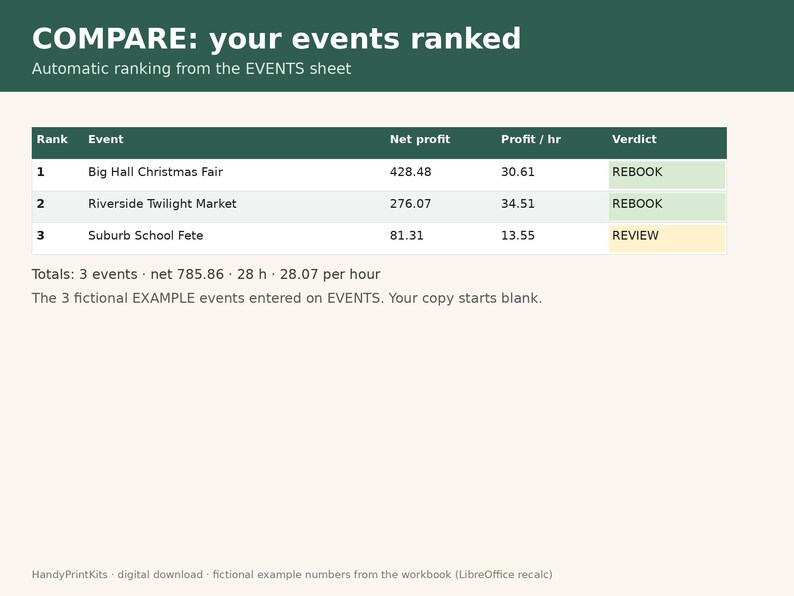
Task: Click the HandyPrintKits footer text
Action: (x=292, y=575)
